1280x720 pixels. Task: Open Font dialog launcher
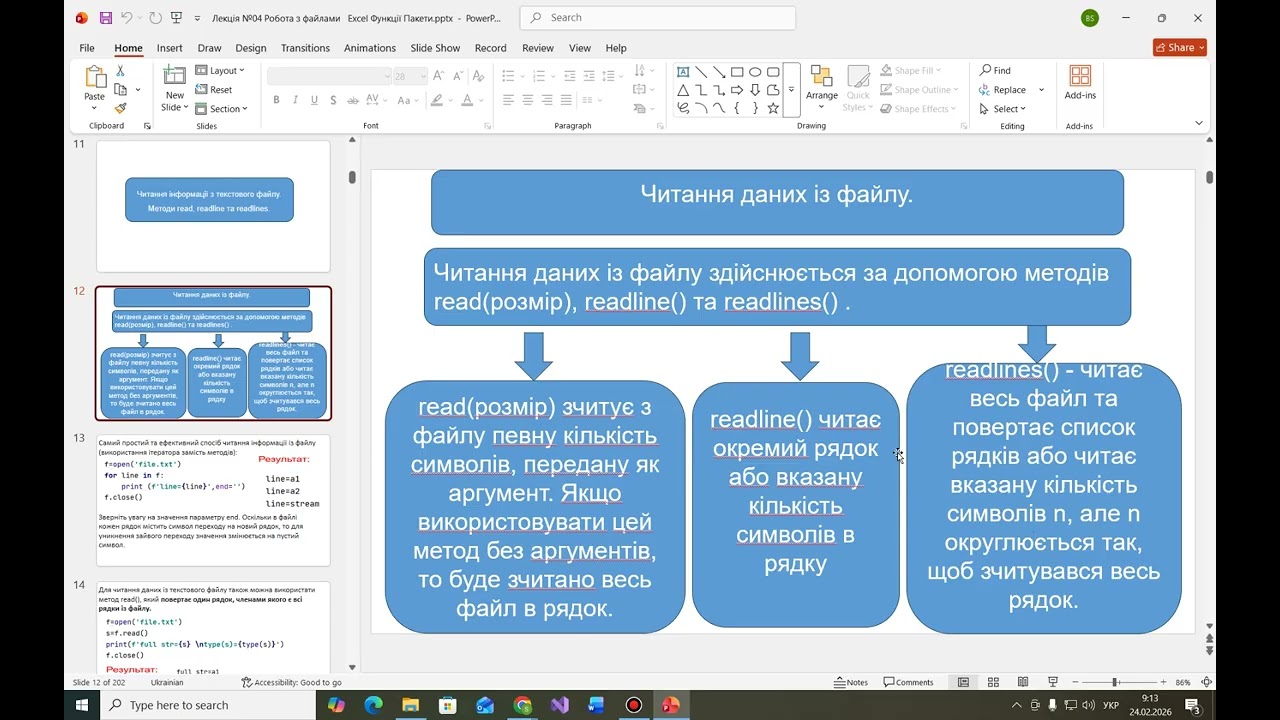pos(488,126)
